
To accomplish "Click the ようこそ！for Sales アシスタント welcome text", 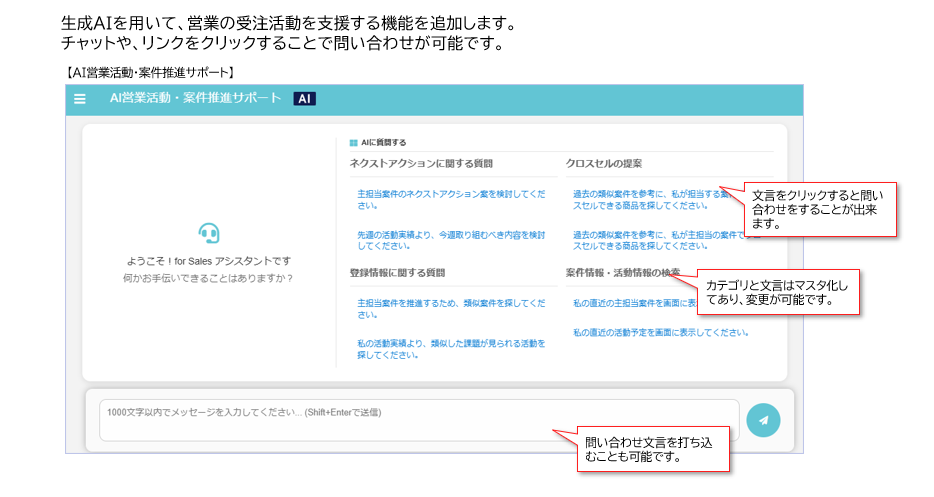I will (208, 261).
